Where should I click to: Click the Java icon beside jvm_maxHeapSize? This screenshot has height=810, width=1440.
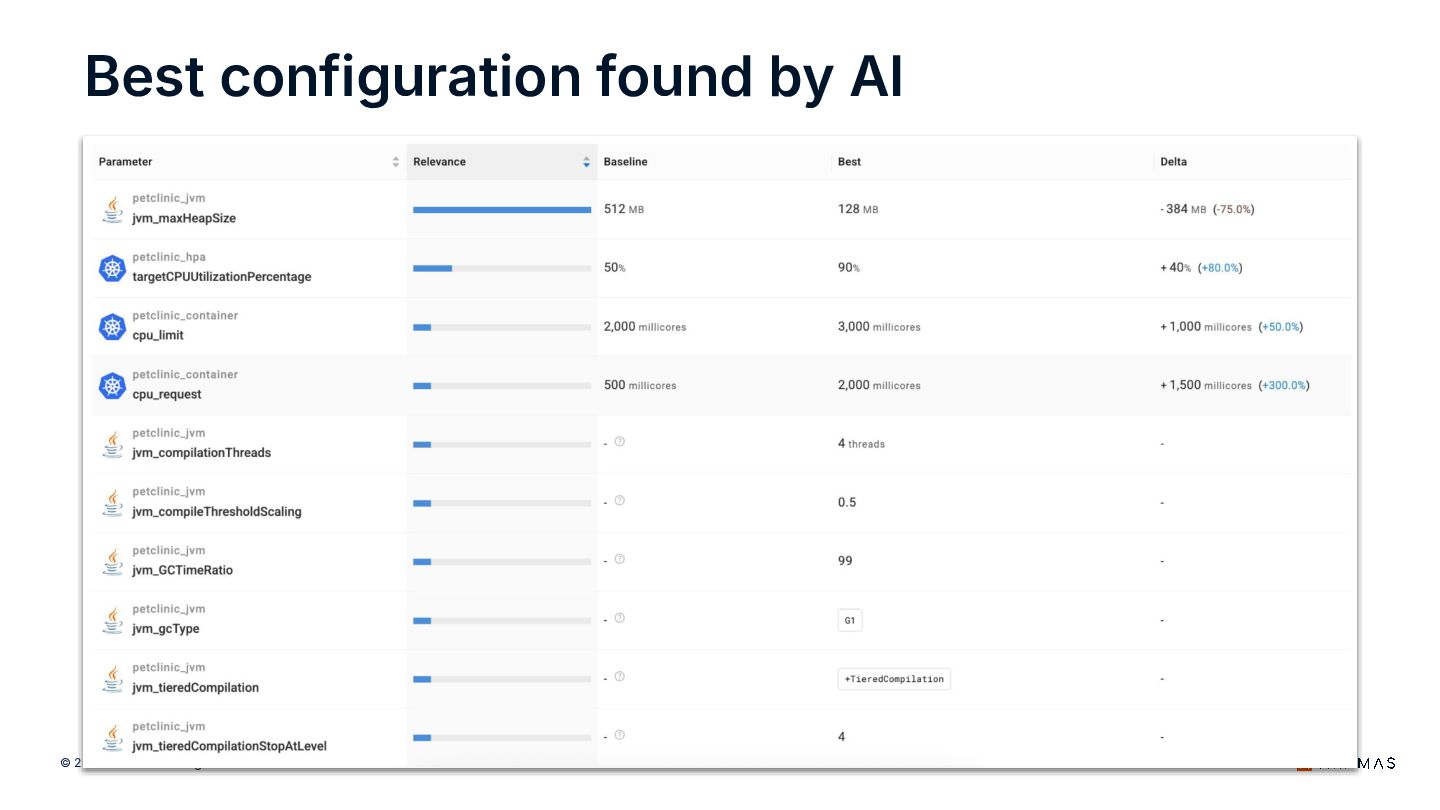(112, 209)
